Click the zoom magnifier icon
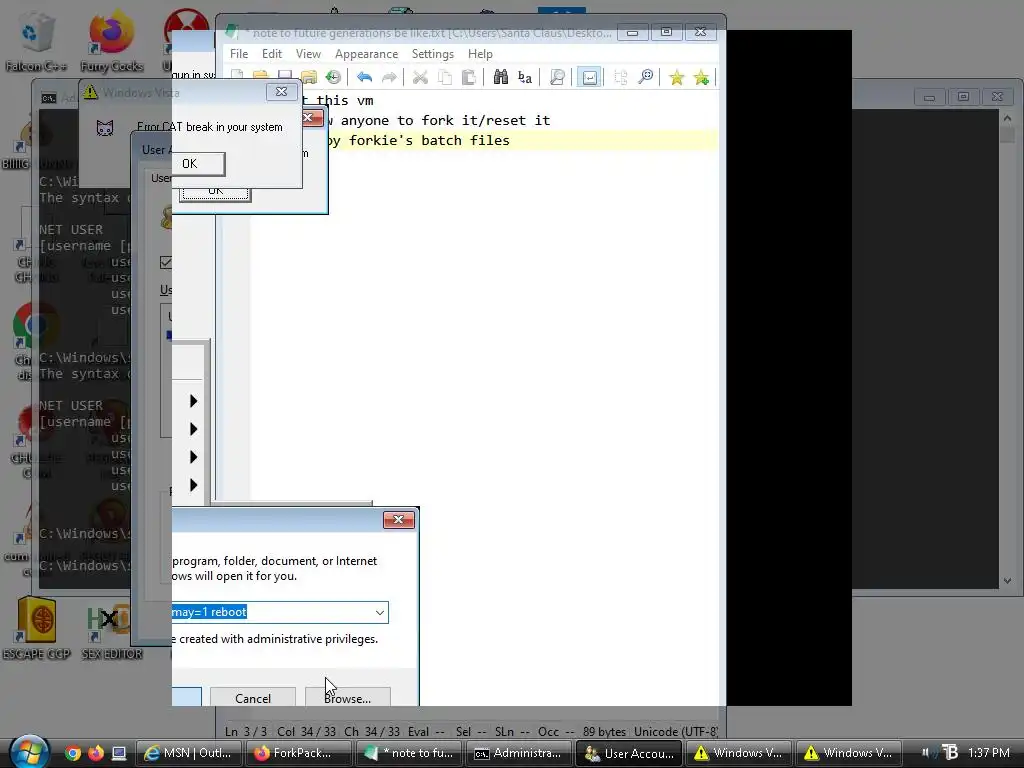The image size is (1024, 768). pos(645,77)
